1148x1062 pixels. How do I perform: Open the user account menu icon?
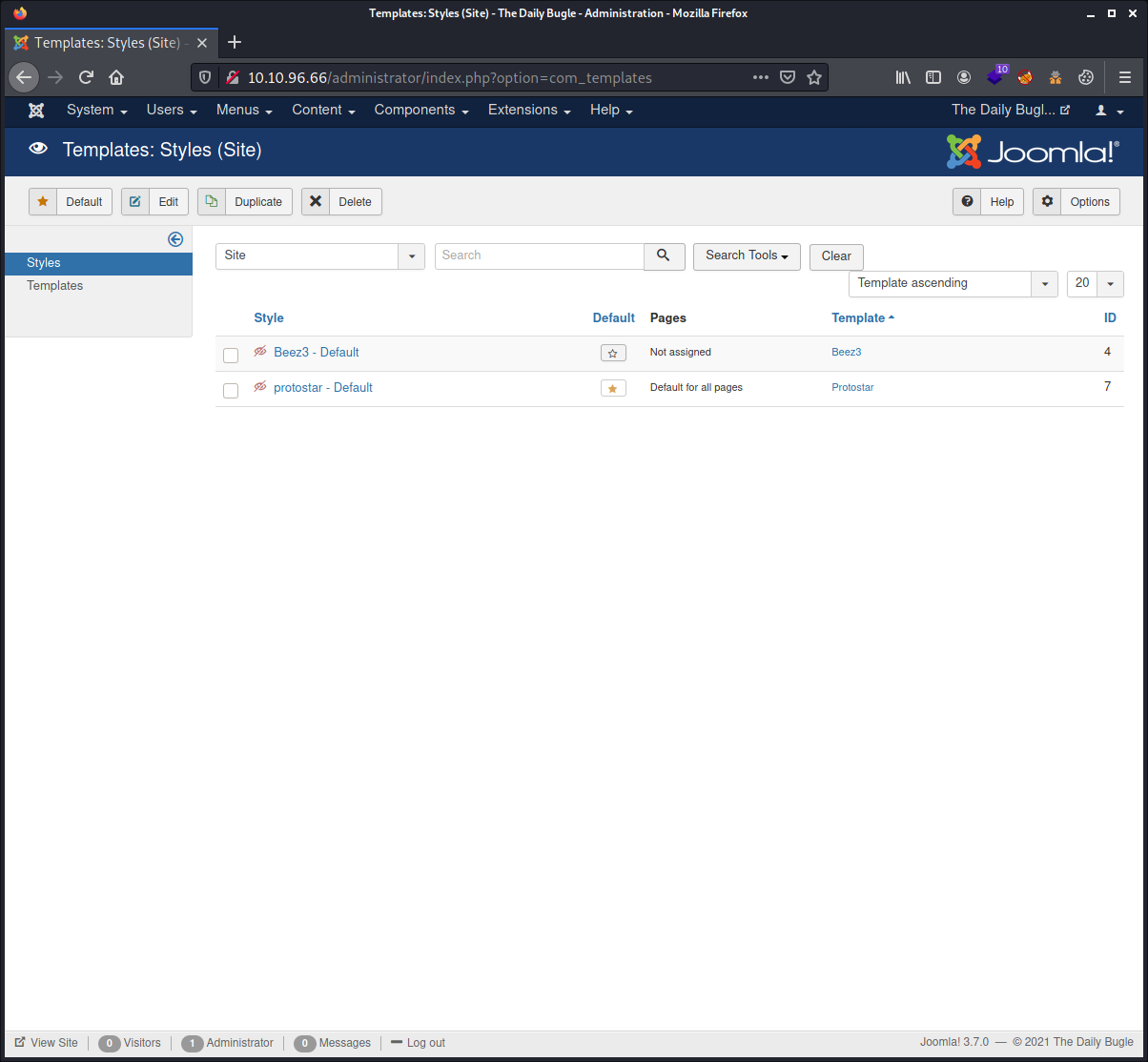tap(1109, 111)
